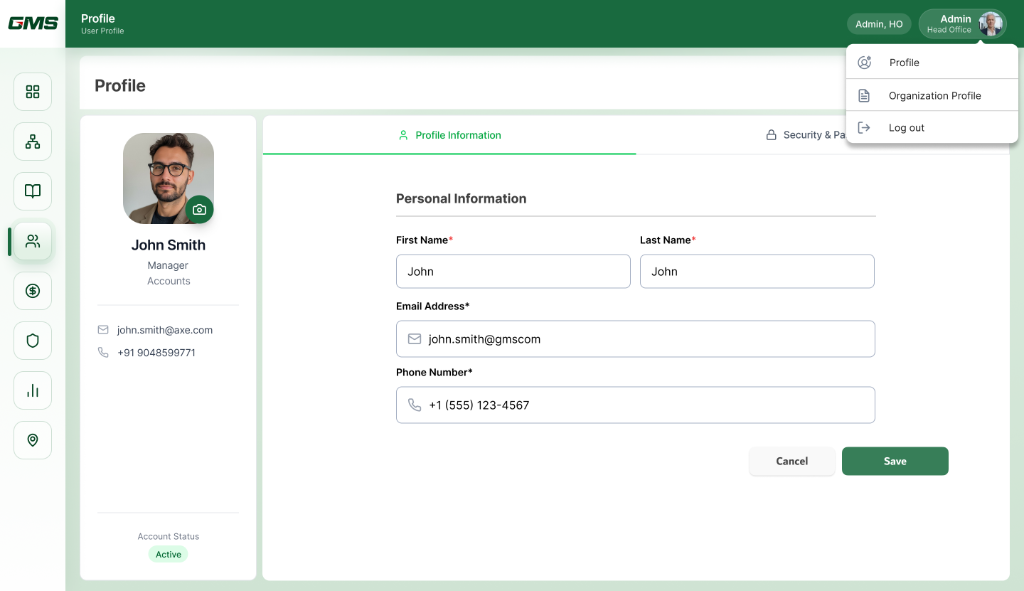Click the Phone Number input field
1024x591 pixels.
click(x=635, y=405)
